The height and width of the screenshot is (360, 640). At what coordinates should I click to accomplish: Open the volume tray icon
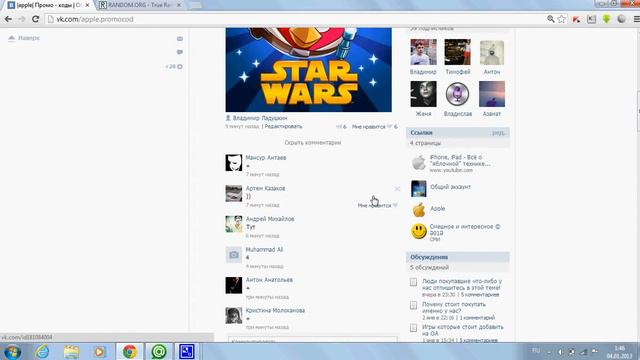pyautogui.click(x=560, y=351)
